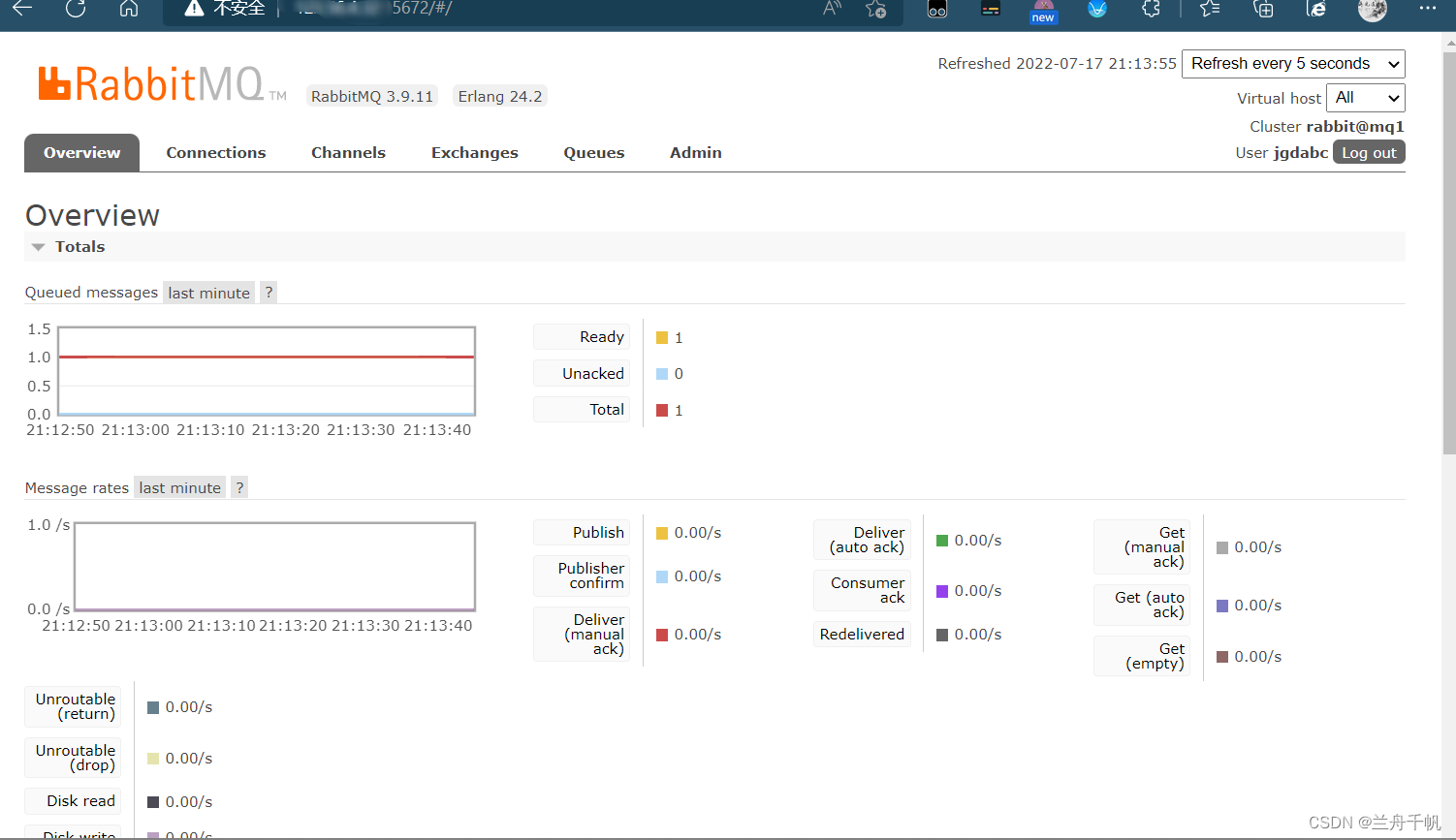Add page to favorites star icon
This screenshot has height=840, width=1456.
(875, 8)
